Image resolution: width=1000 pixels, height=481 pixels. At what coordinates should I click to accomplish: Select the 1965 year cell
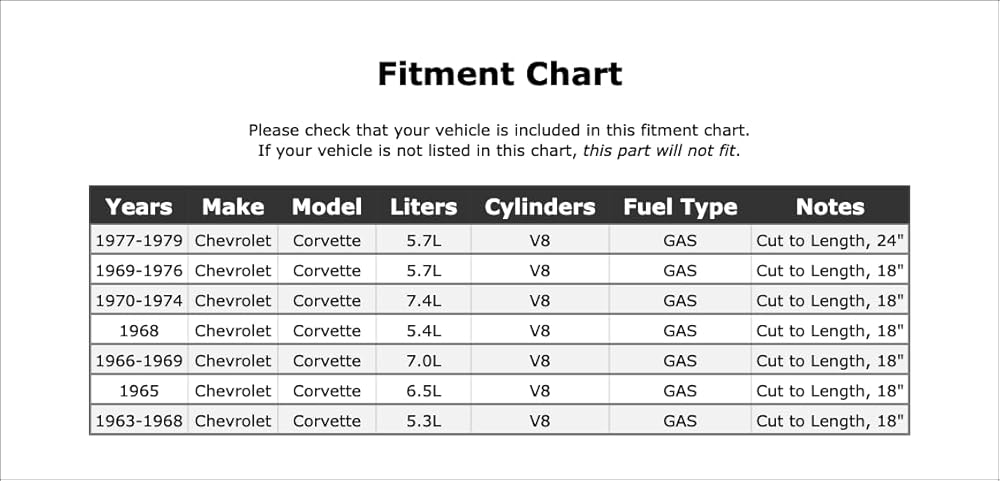(139, 390)
